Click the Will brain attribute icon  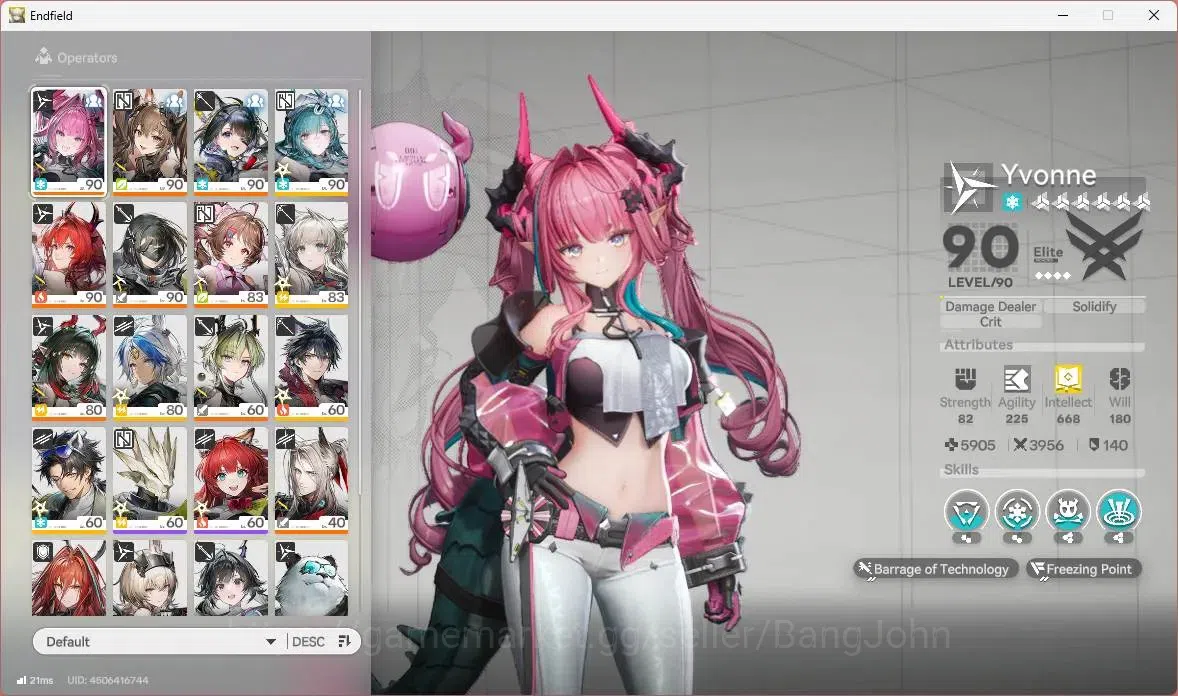pyautogui.click(x=1119, y=379)
